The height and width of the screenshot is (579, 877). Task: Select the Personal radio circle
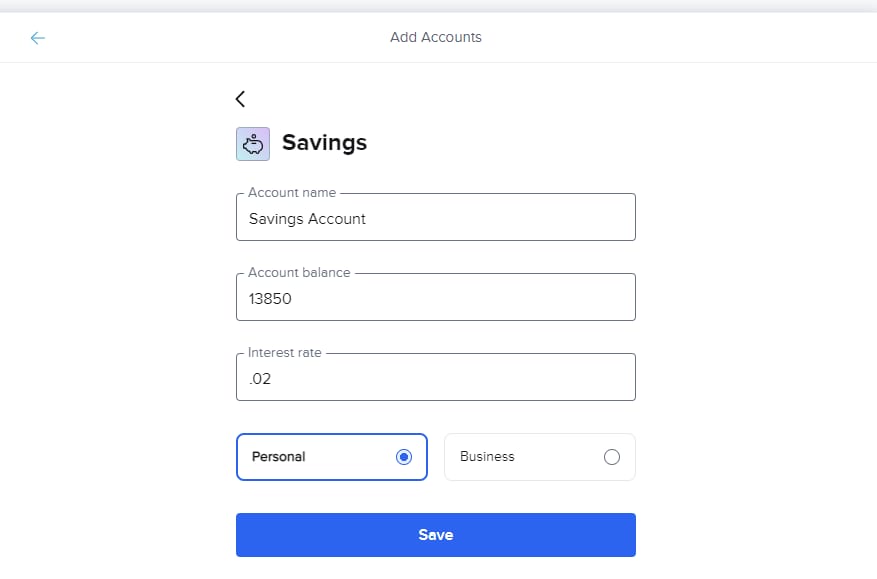404,457
